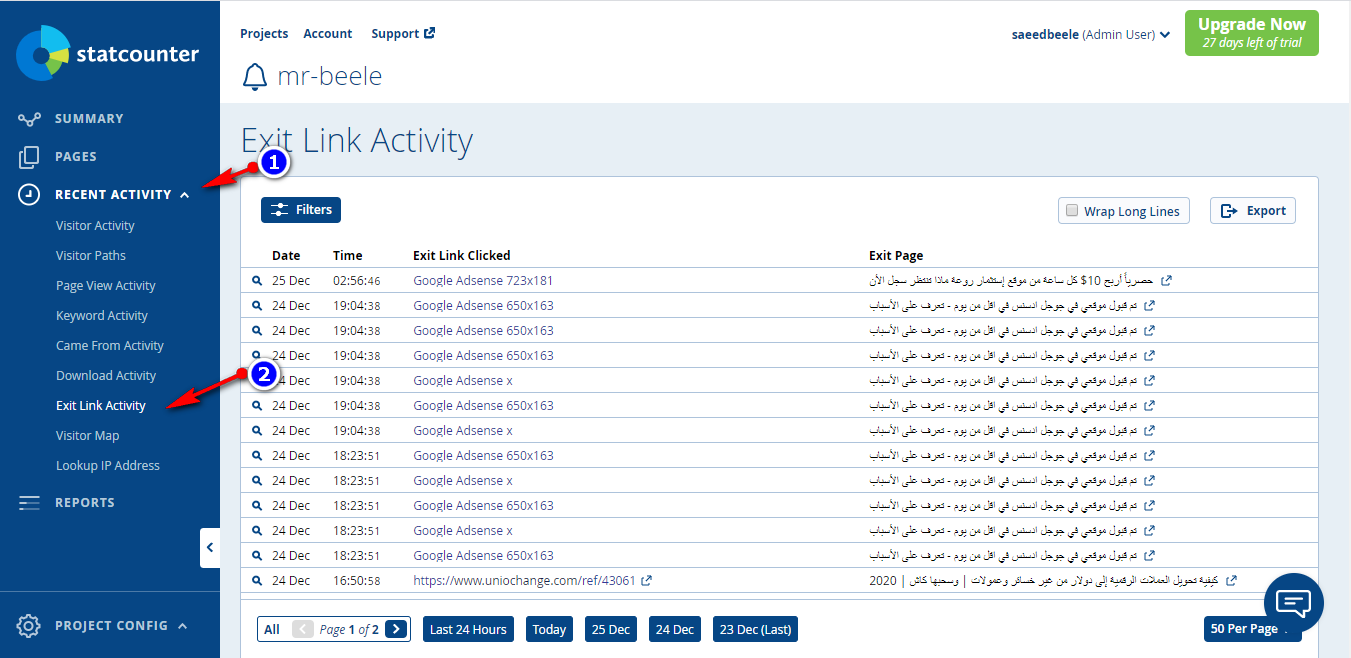Image resolution: width=1351 pixels, height=658 pixels.
Task: Open Came From Activity
Action: pos(110,346)
